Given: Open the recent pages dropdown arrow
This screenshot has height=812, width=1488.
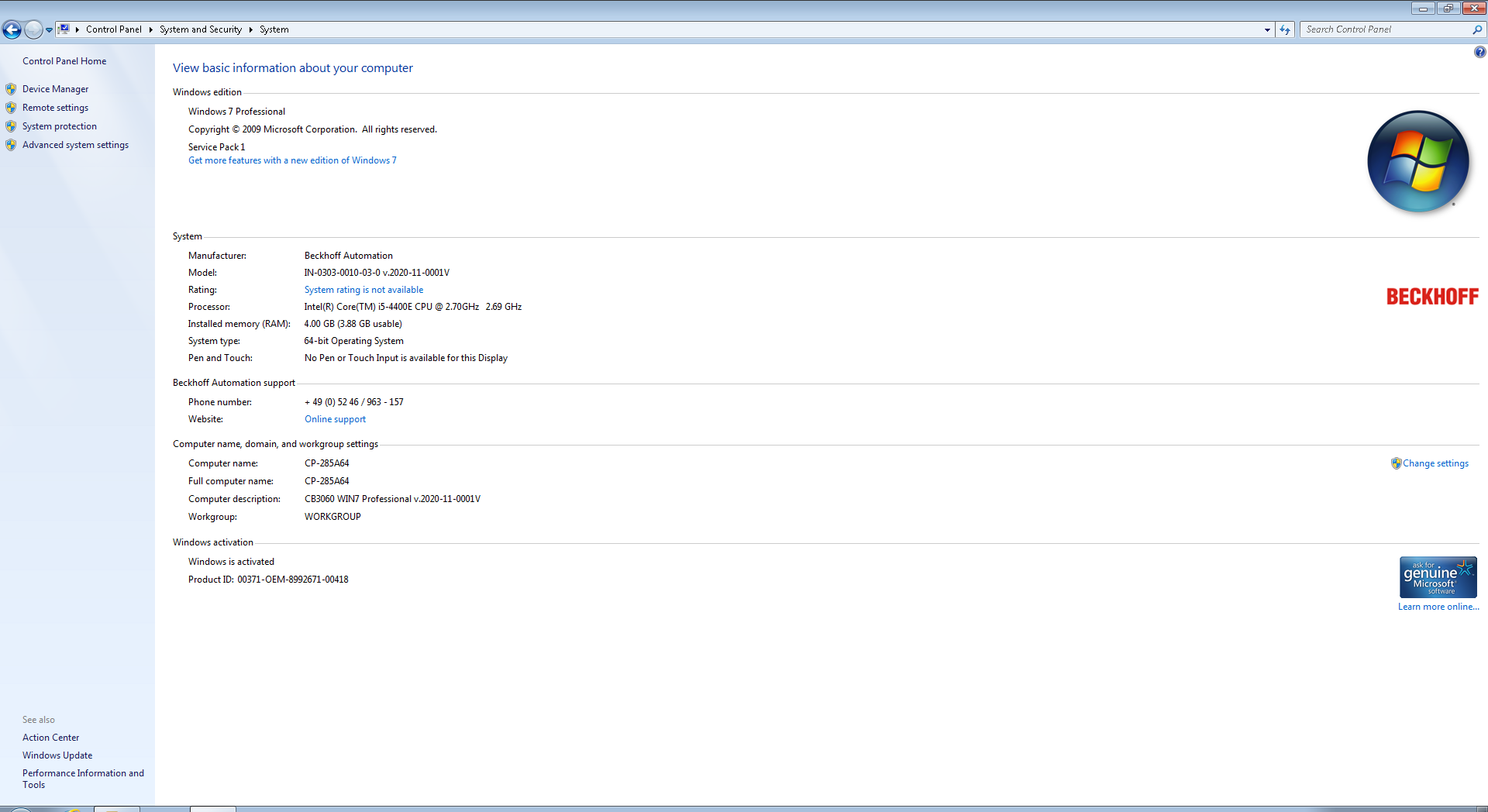Looking at the screenshot, I should pyautogui.click(x=49, y=30).
